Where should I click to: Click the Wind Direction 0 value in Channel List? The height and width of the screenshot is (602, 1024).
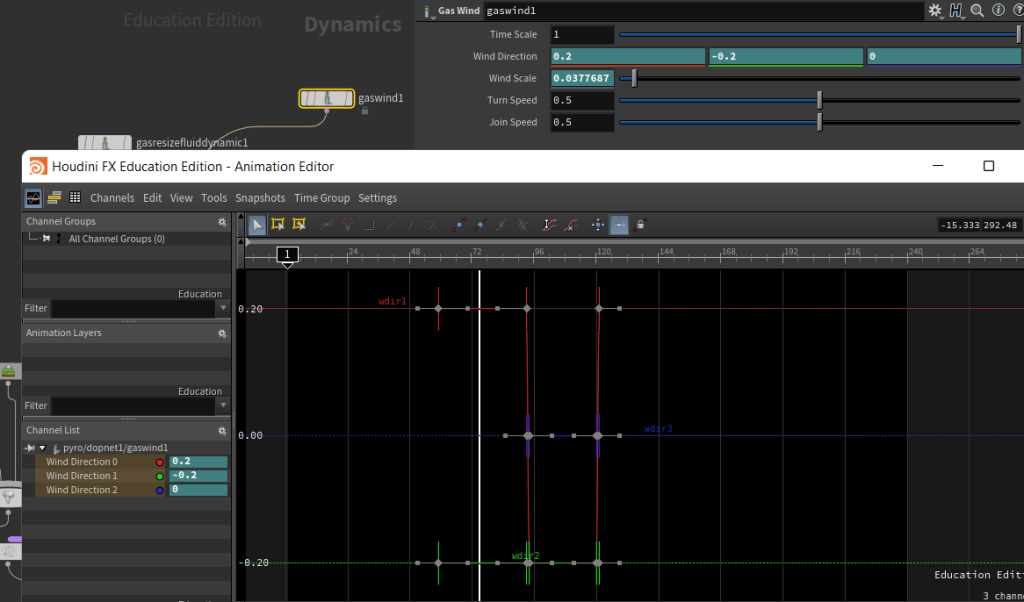(x=199, y=462)
